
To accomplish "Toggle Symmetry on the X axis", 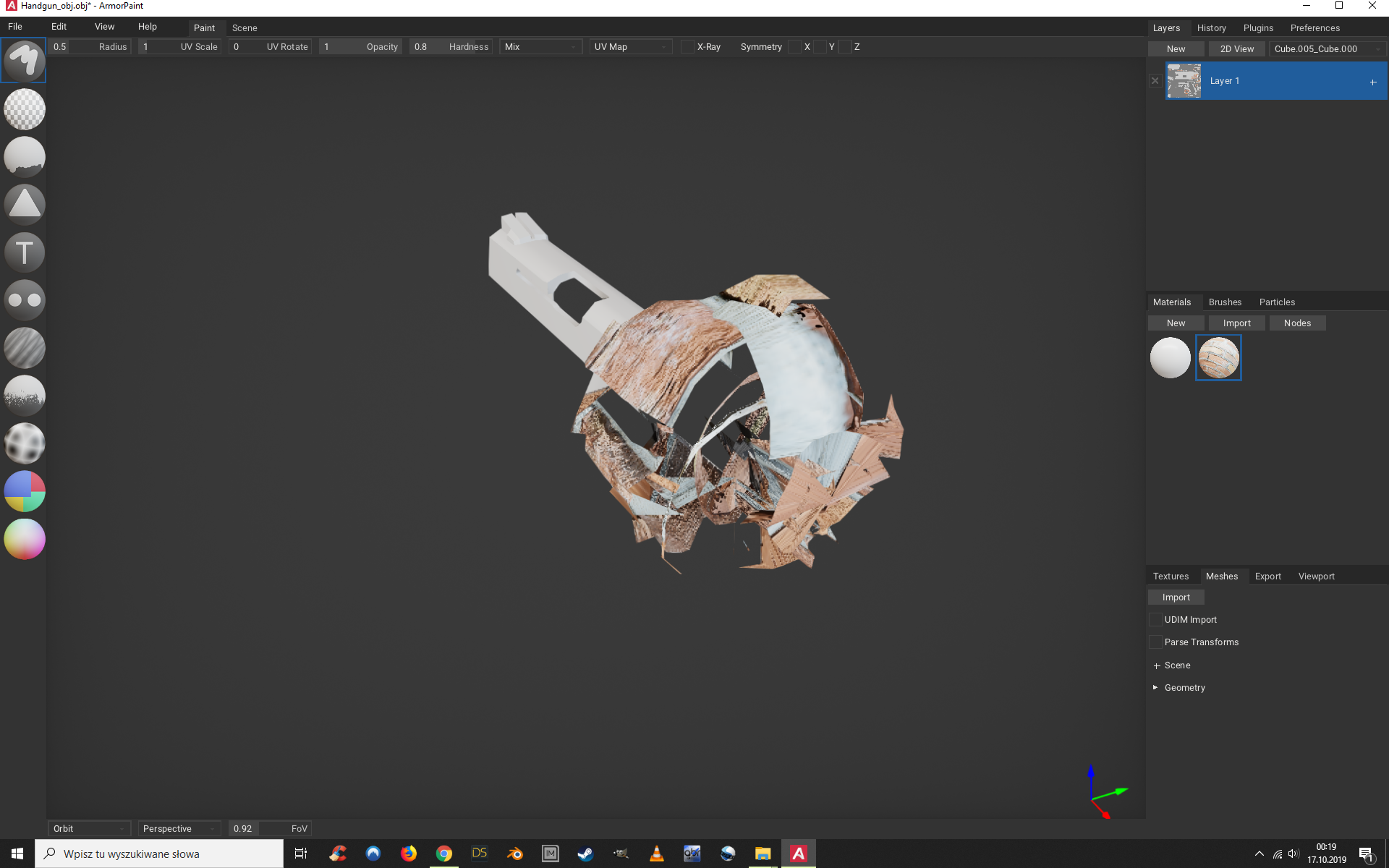I will 796,46.
